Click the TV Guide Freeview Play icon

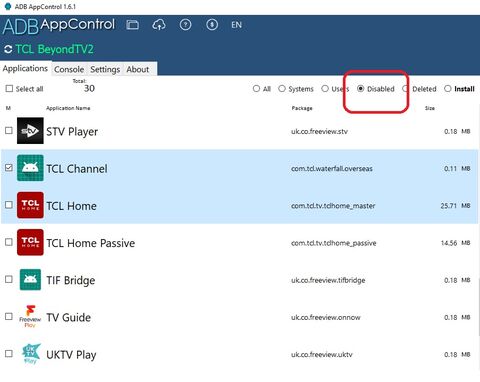pos(30,317)
